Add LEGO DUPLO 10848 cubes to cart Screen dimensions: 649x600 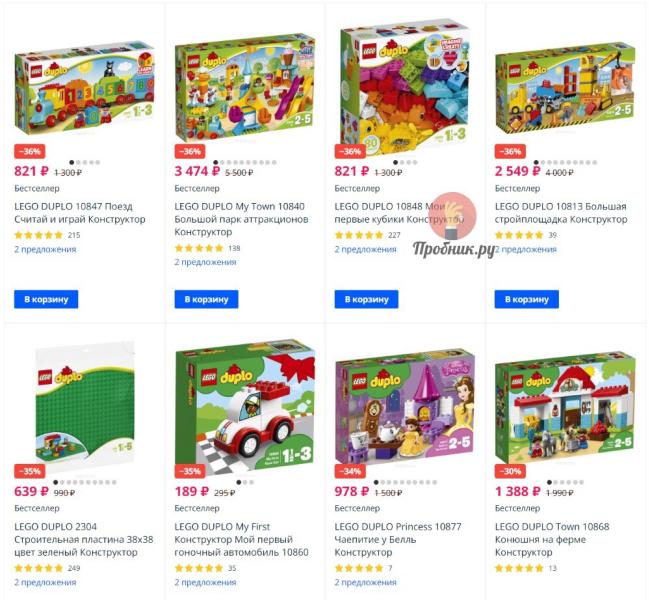click(x=366, y=299)
